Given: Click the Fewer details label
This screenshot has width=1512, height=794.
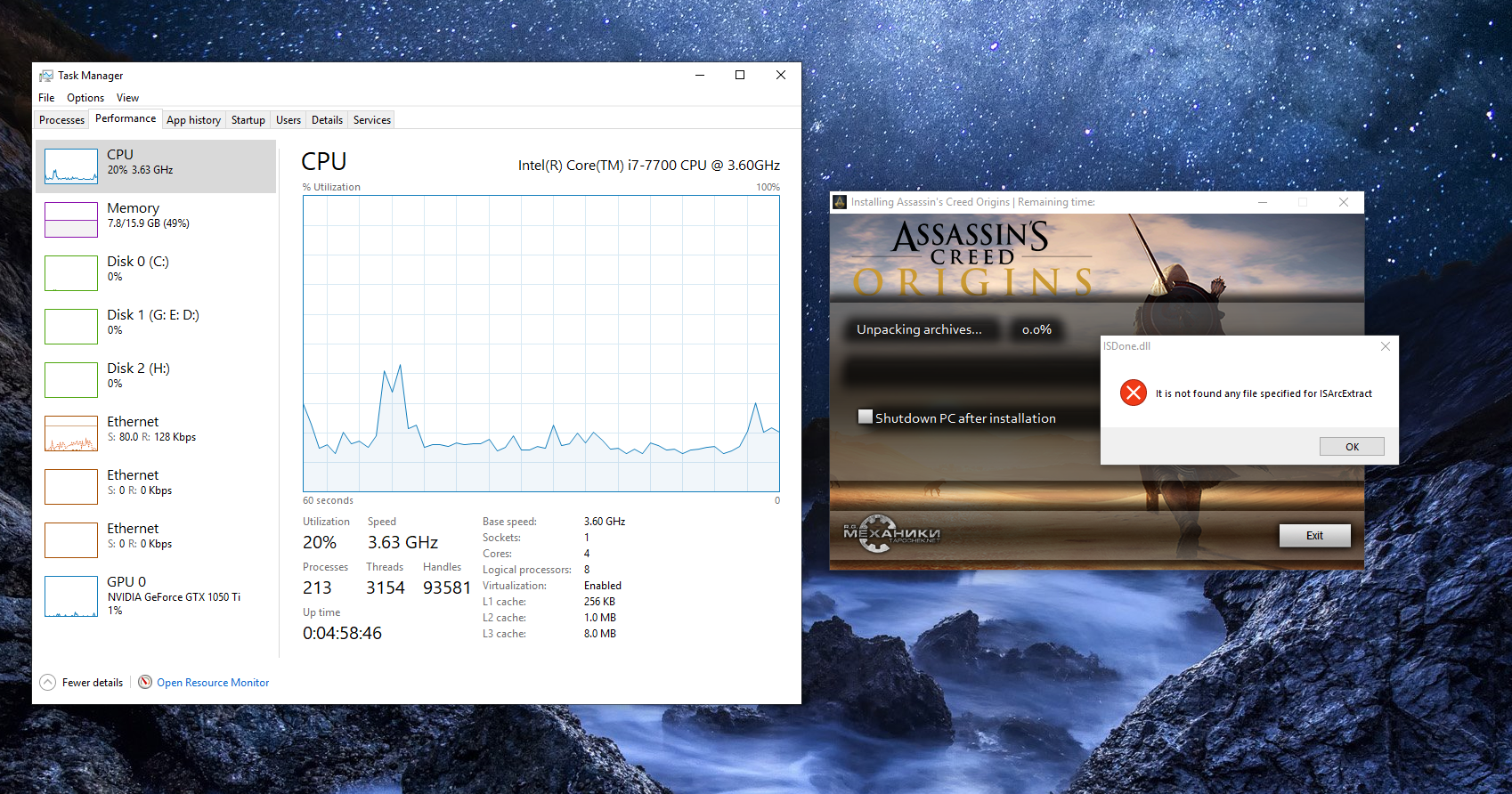Looking at the screenshot, I should click(93, 683).
